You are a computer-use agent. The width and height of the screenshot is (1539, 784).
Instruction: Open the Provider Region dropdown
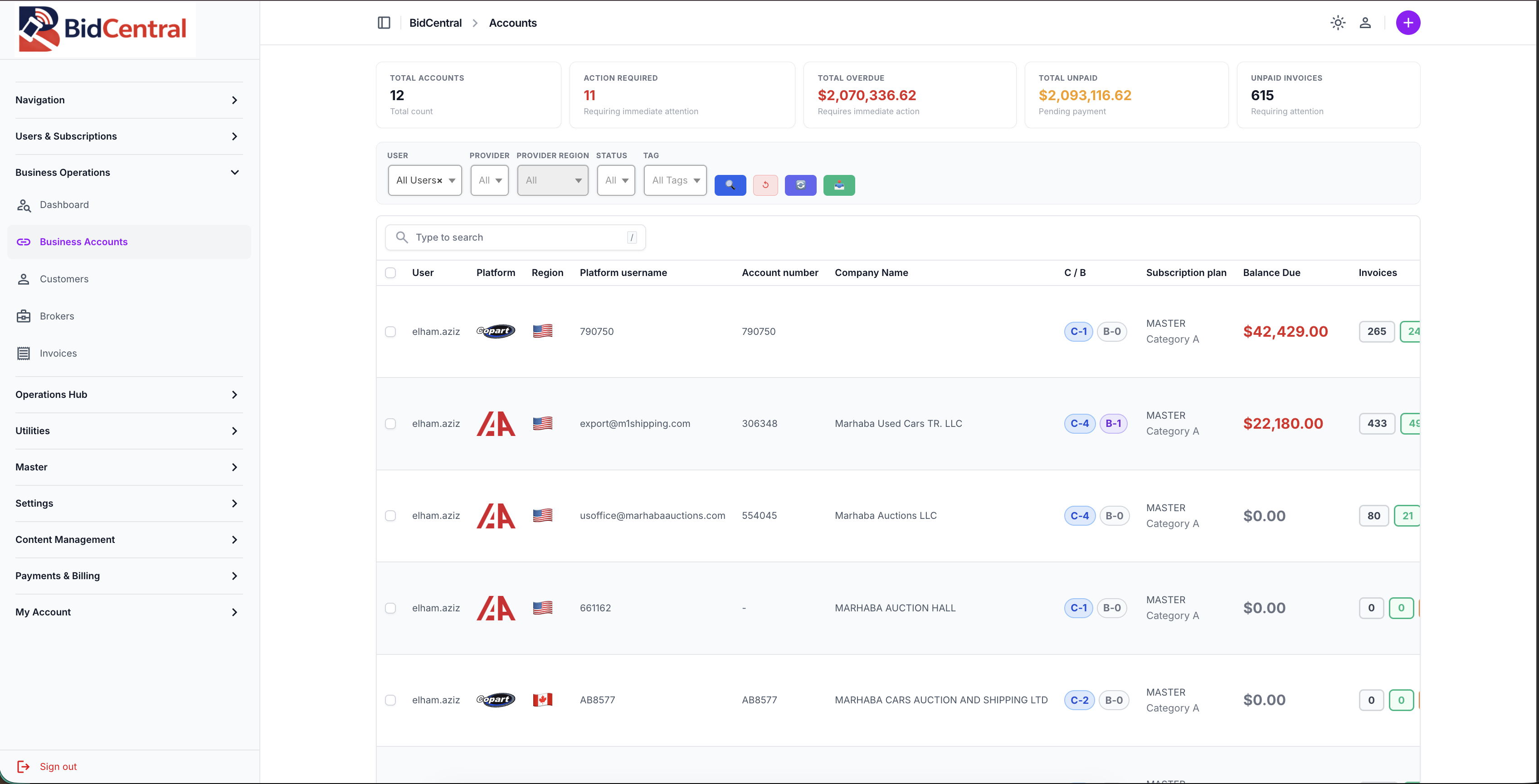coord(553,180)
